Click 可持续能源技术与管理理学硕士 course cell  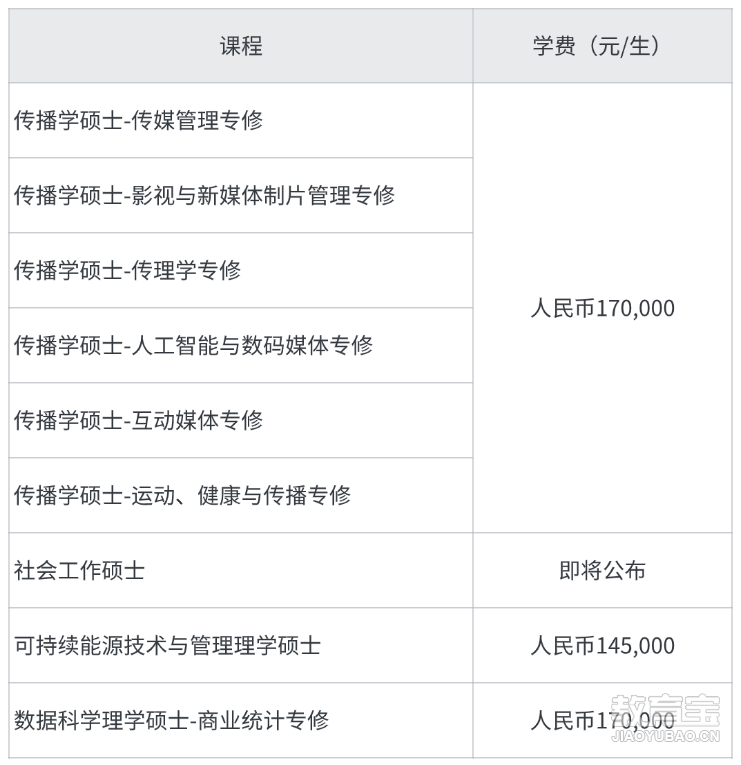(x=241, y=645)
